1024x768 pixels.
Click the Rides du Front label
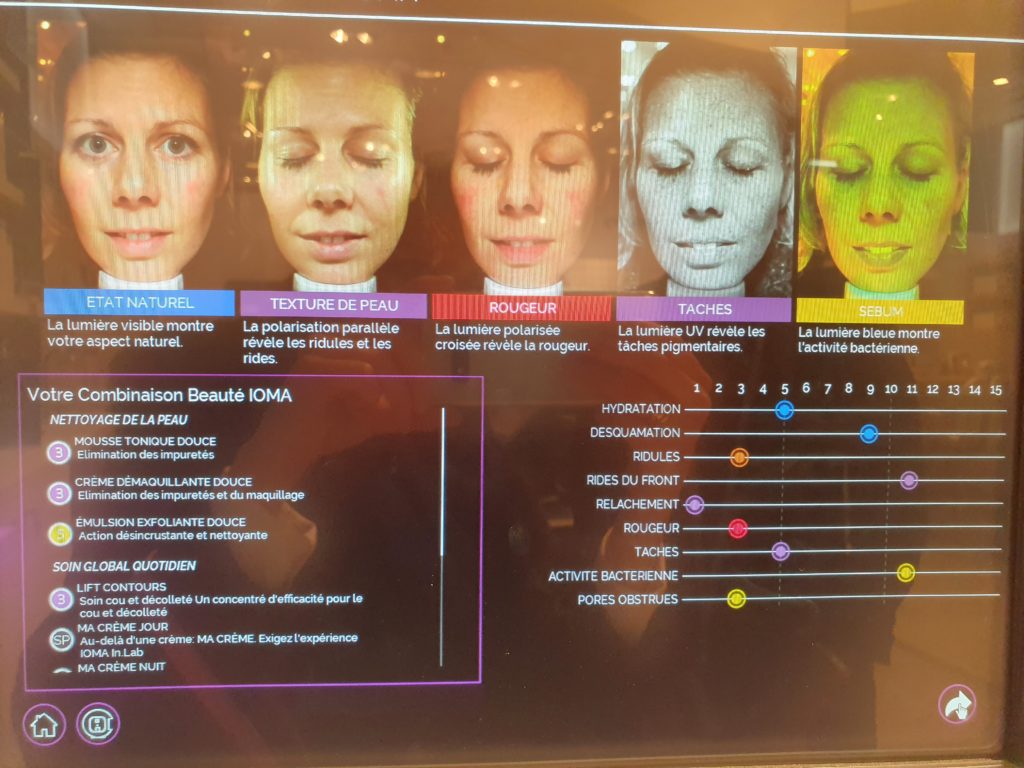pos(633,480)
